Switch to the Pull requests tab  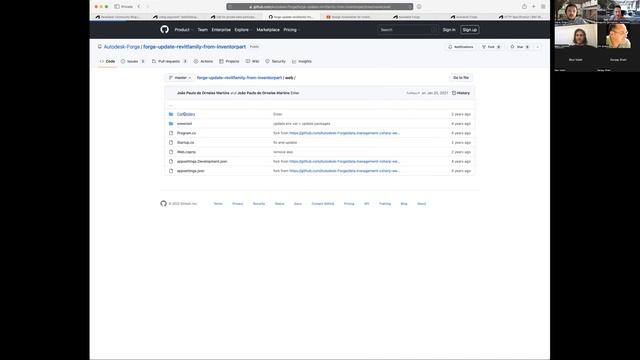(169, 61)
